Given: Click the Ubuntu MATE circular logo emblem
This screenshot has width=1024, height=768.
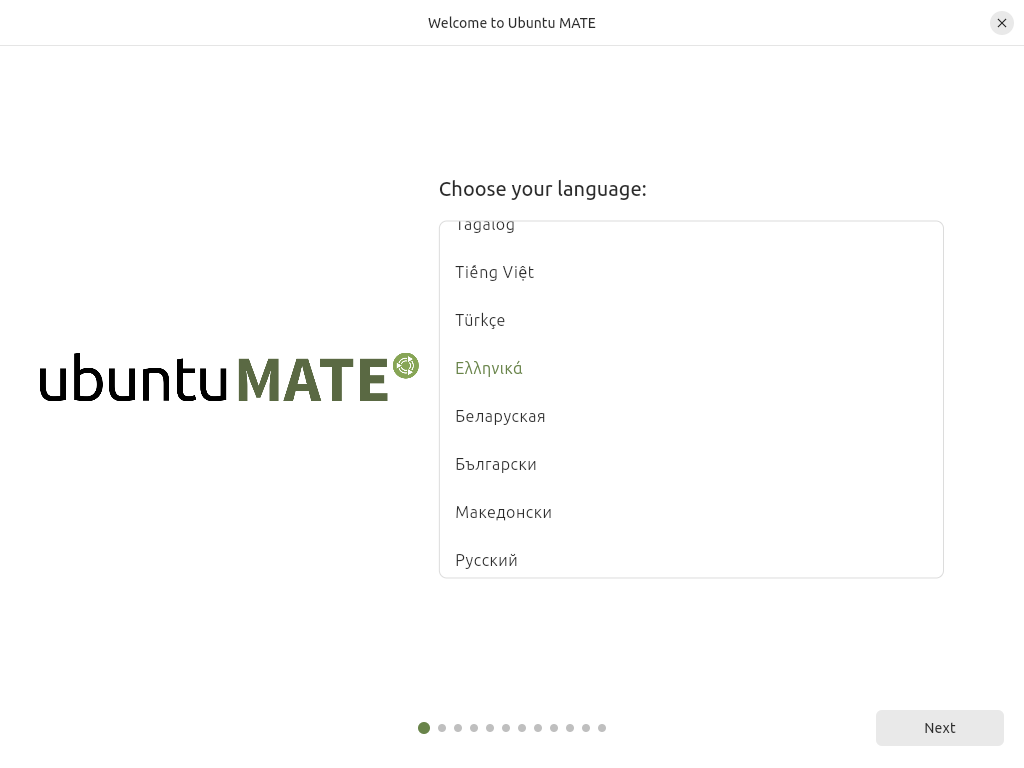Looking at the screenshot, I should [x=405, y=366].
